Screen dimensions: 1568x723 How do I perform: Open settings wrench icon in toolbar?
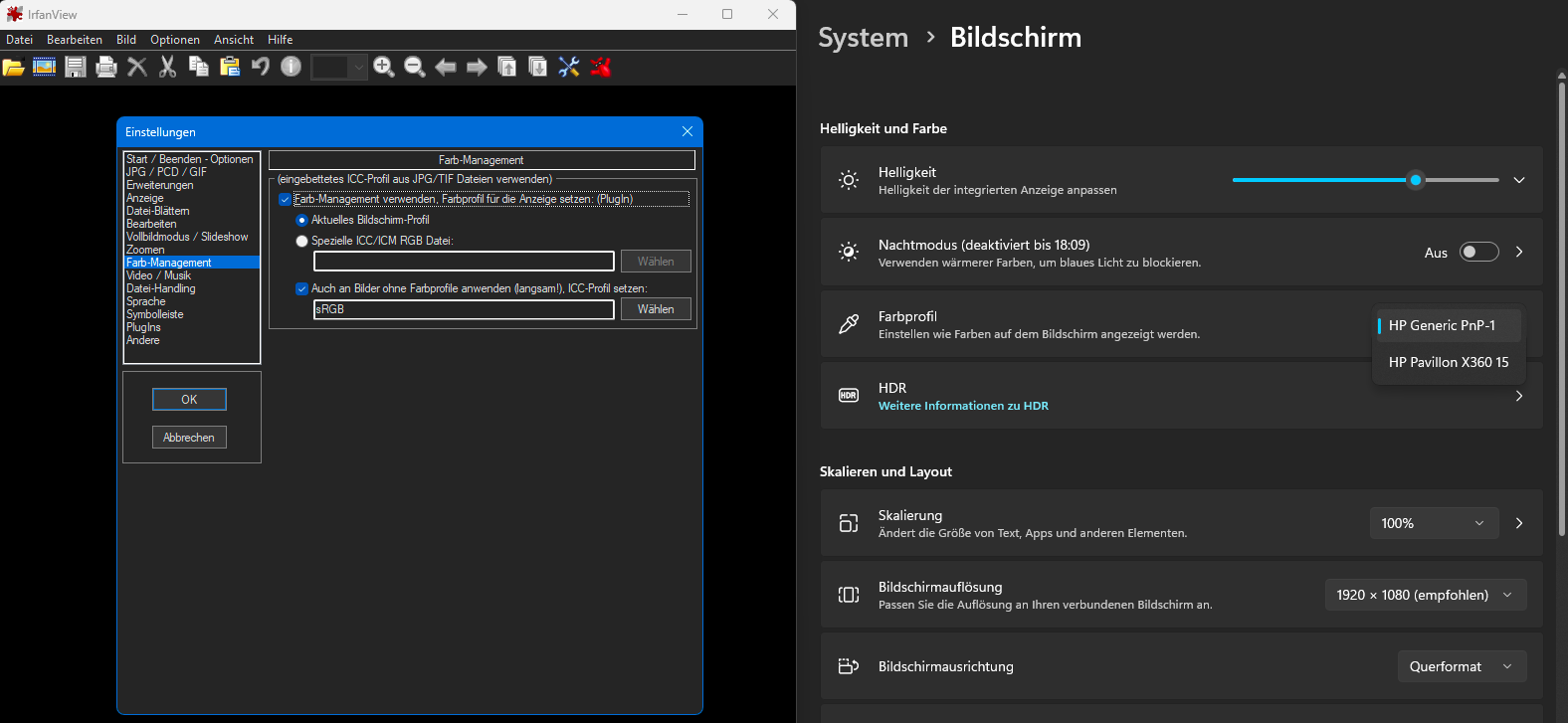[x=569, y=67]
